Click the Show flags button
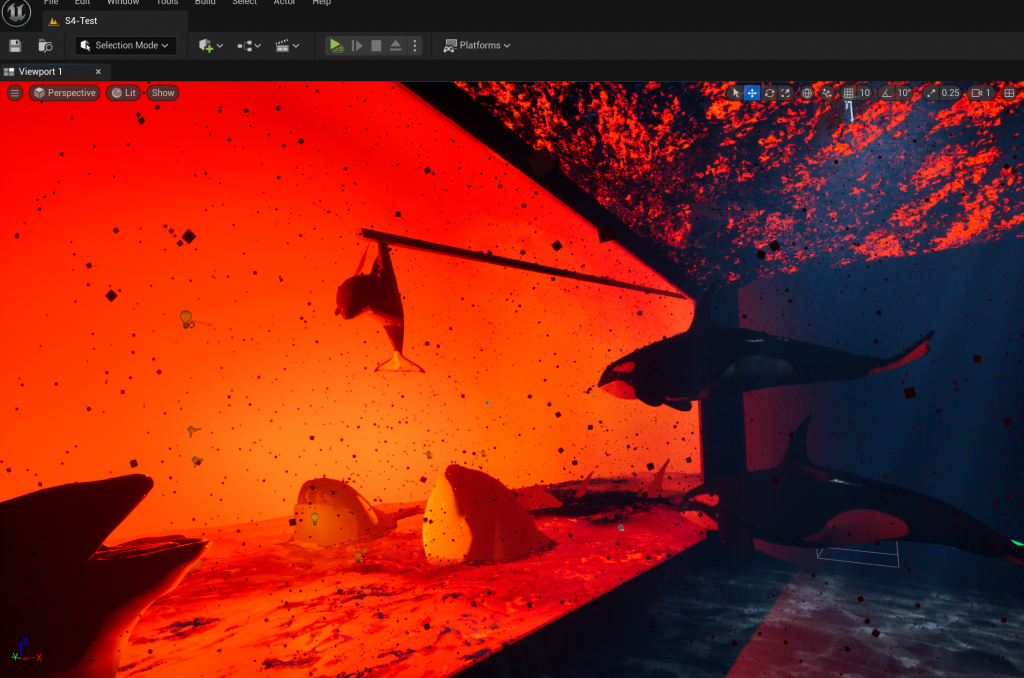Viewport: 1024px width, 678px height. click(163, 93)
